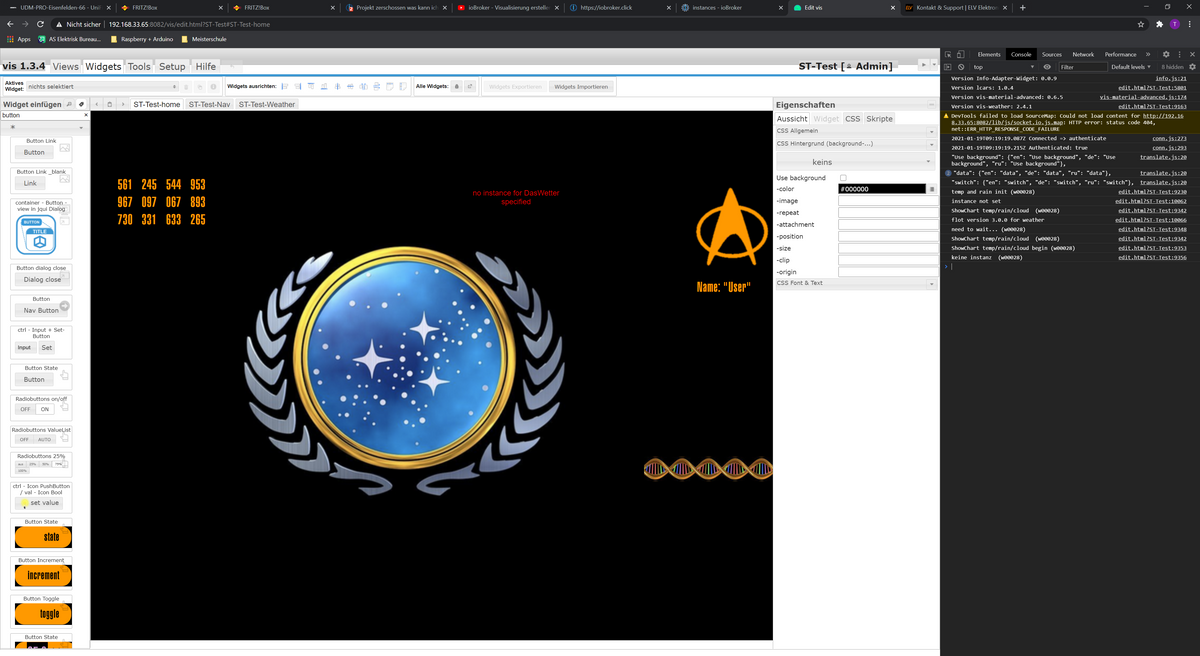Click the Widgets Importieren button
Viewport: 1200px width, 656px height.
pyautogui.click(x=581, y=87)
